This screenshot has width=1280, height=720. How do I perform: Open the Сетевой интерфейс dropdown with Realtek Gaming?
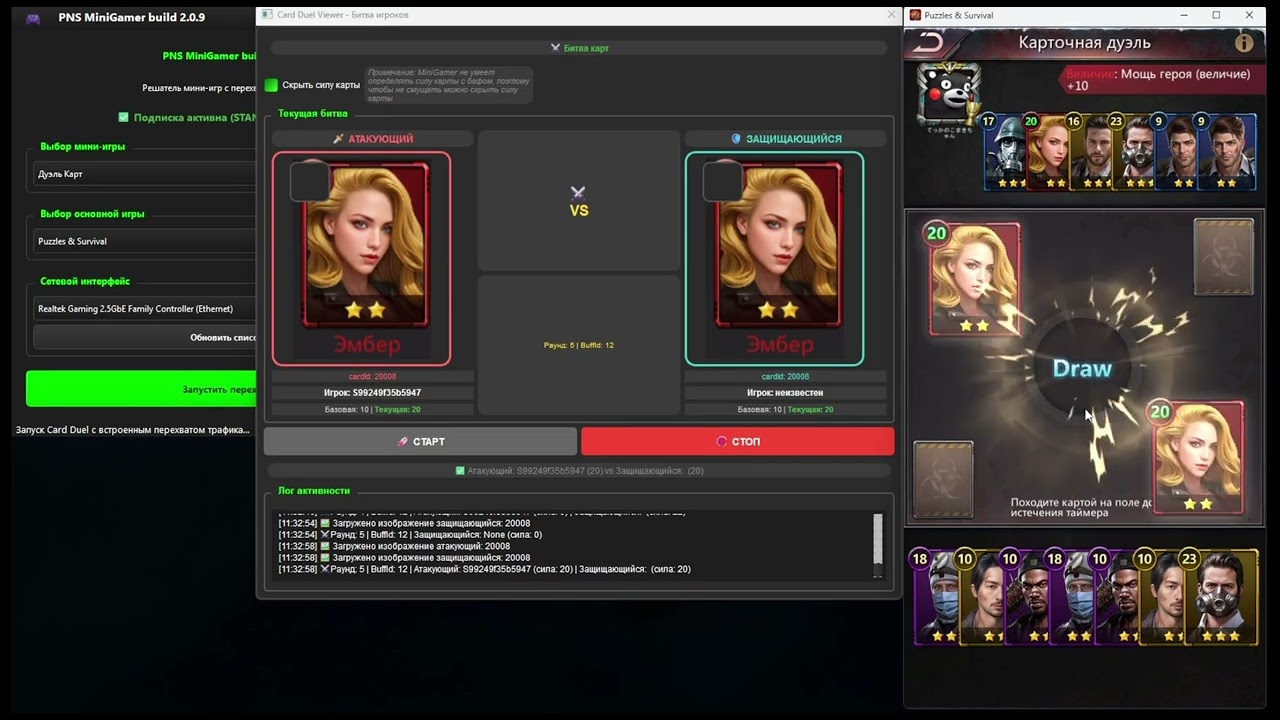[145, 309]
